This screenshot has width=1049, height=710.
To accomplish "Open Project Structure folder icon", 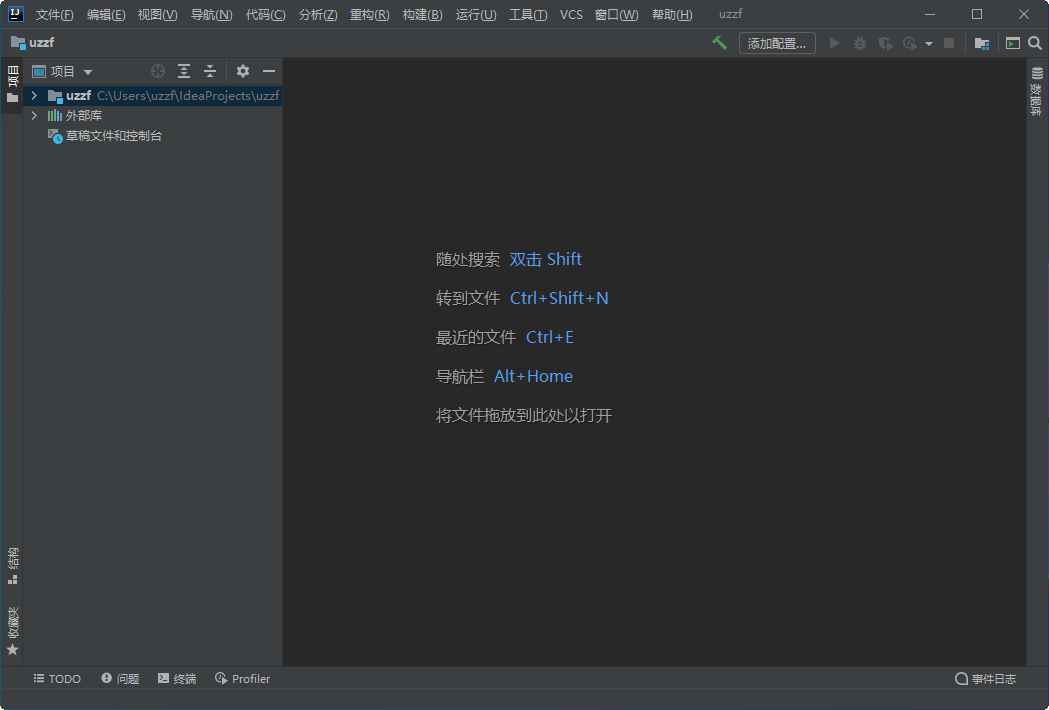I will click(981, 43).
